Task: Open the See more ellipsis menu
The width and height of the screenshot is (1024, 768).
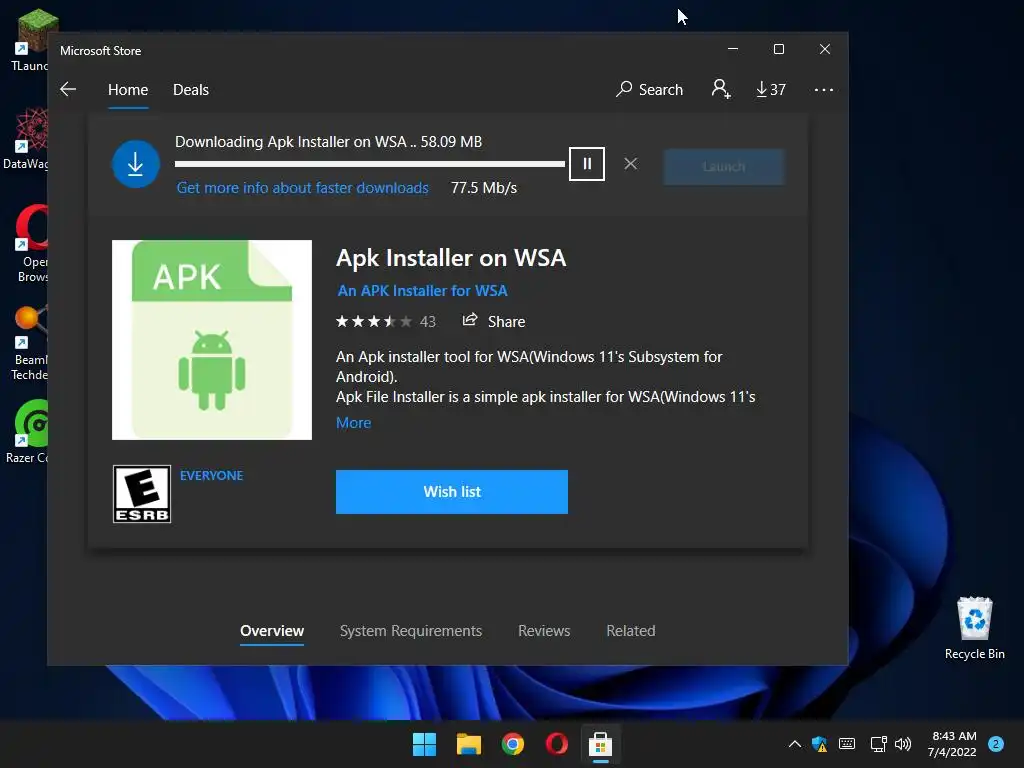Action: coord(824,89)
